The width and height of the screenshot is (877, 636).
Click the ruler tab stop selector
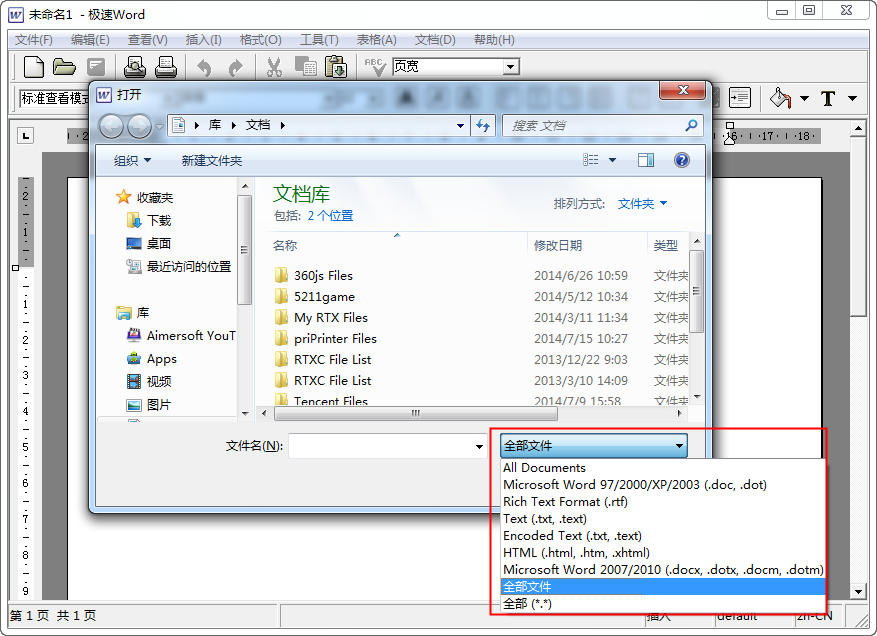point(25,135)
